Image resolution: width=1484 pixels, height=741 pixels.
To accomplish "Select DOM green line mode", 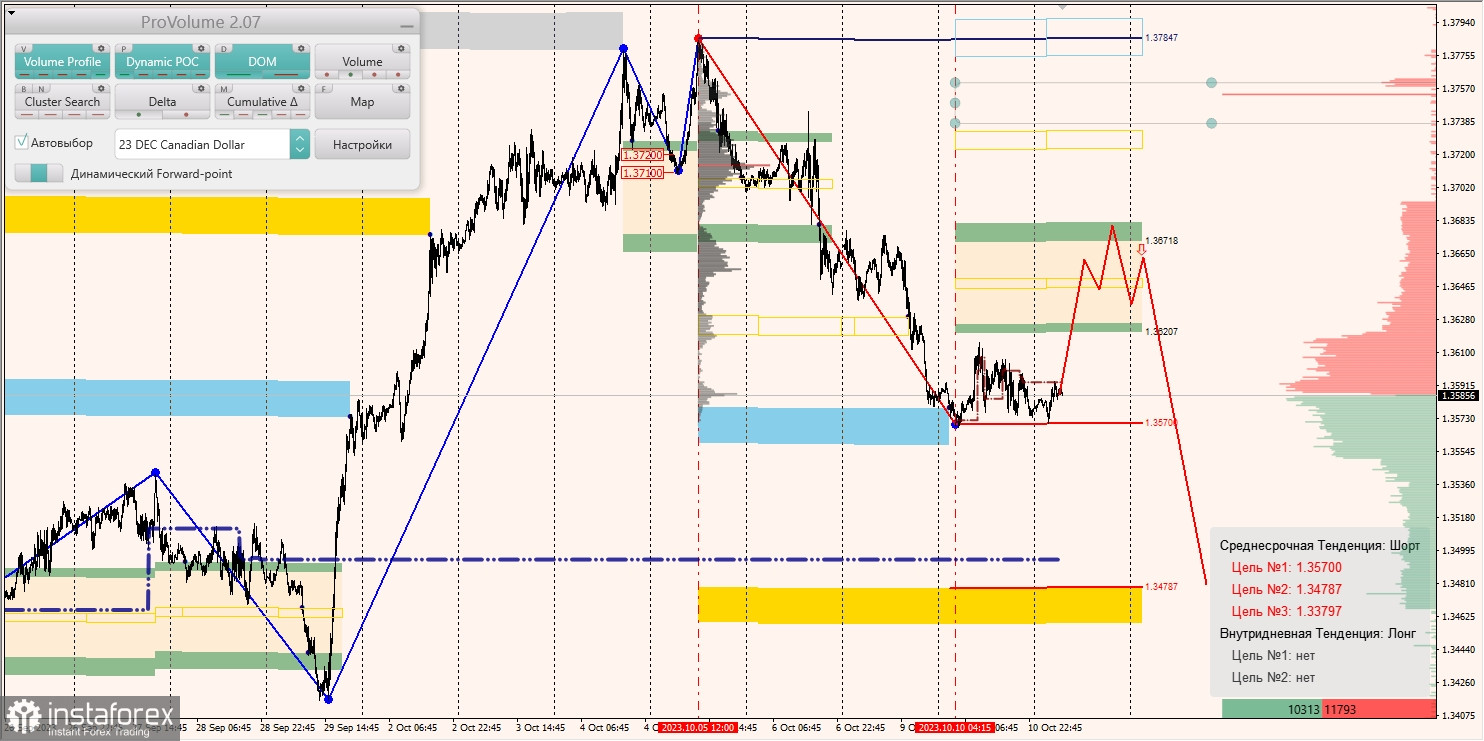I will [240, 75].
